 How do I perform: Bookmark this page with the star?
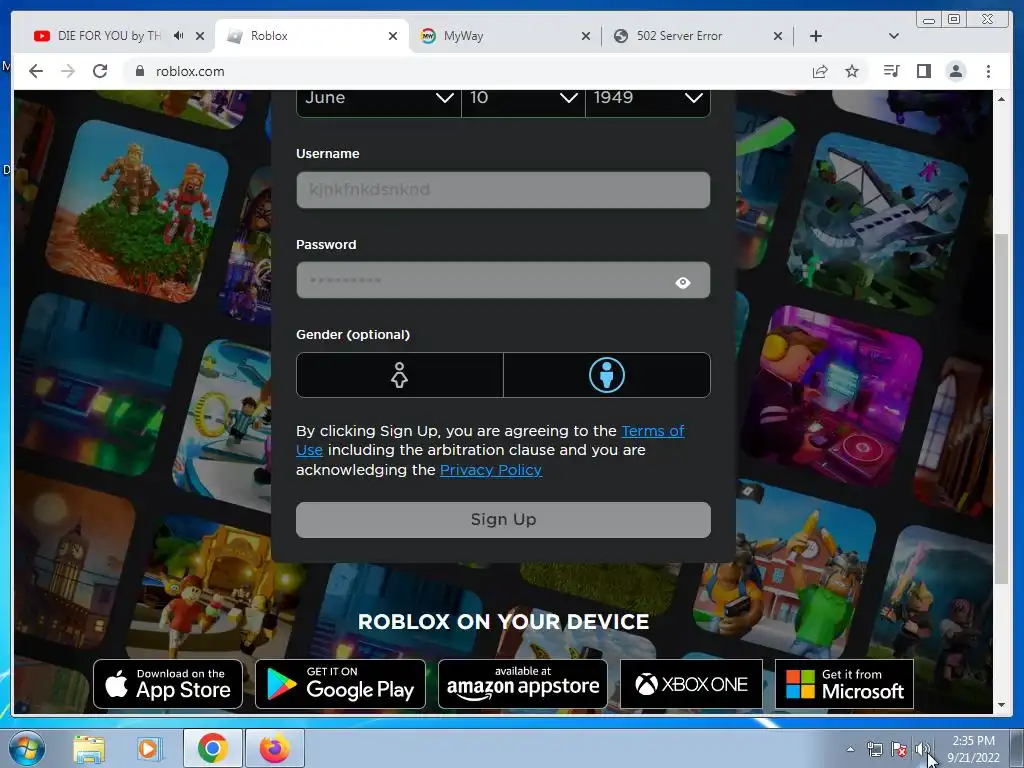click(852, 71)
